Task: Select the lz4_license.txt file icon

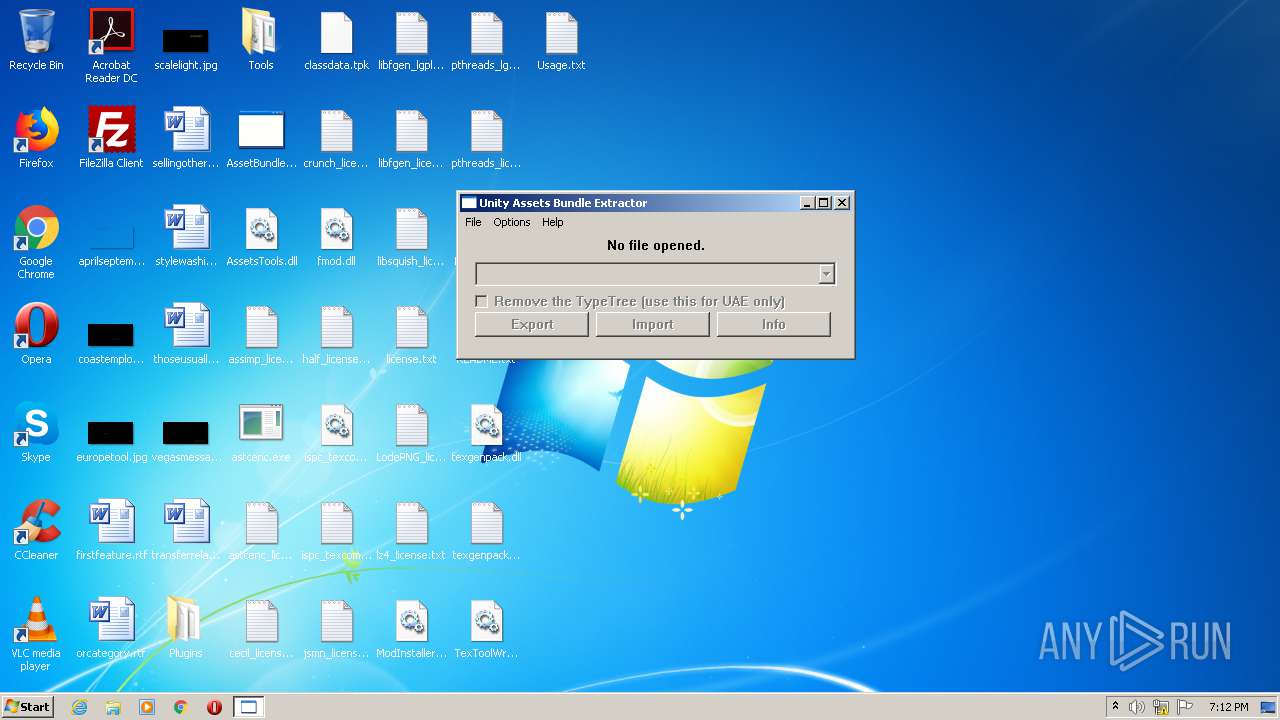Action: point(411,530)
